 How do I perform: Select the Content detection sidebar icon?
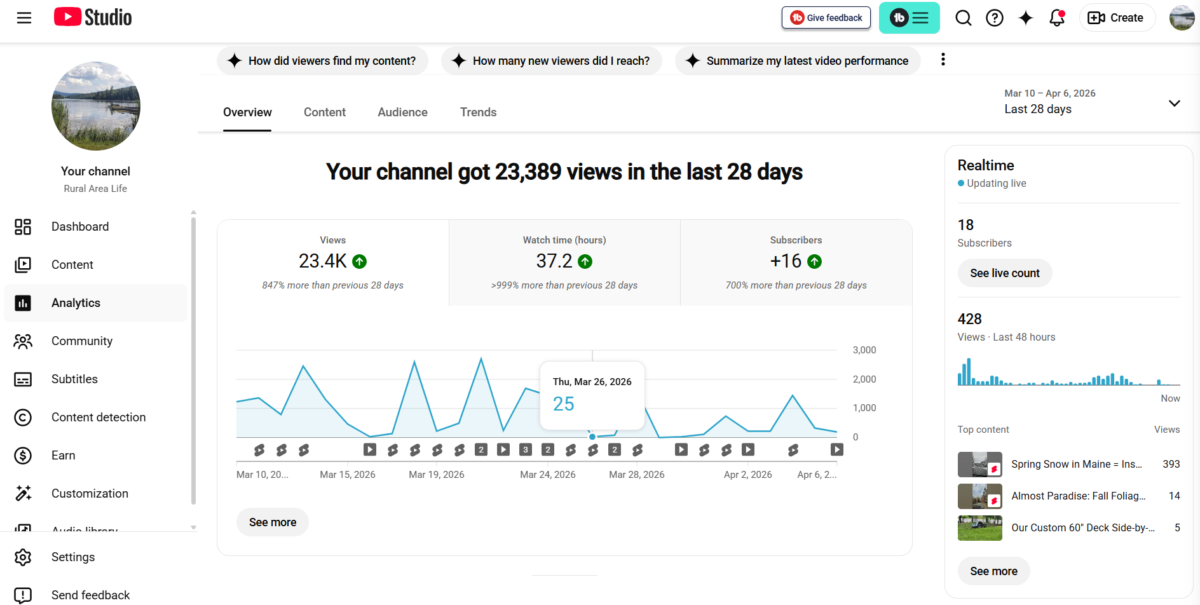23,417
